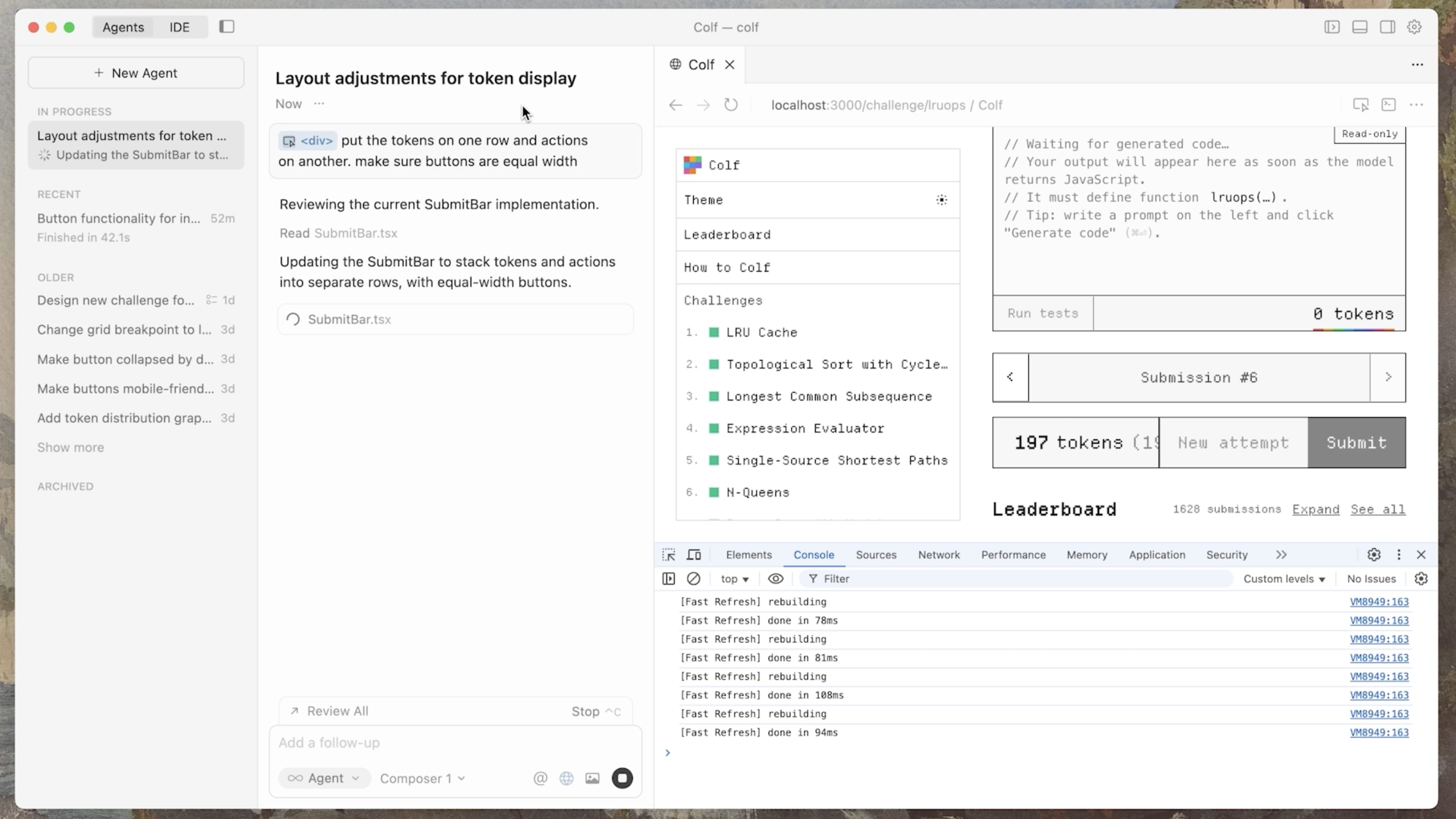Switch to the IDE tab
This screenshot has width=1456, height=819.
click(179, 27)
